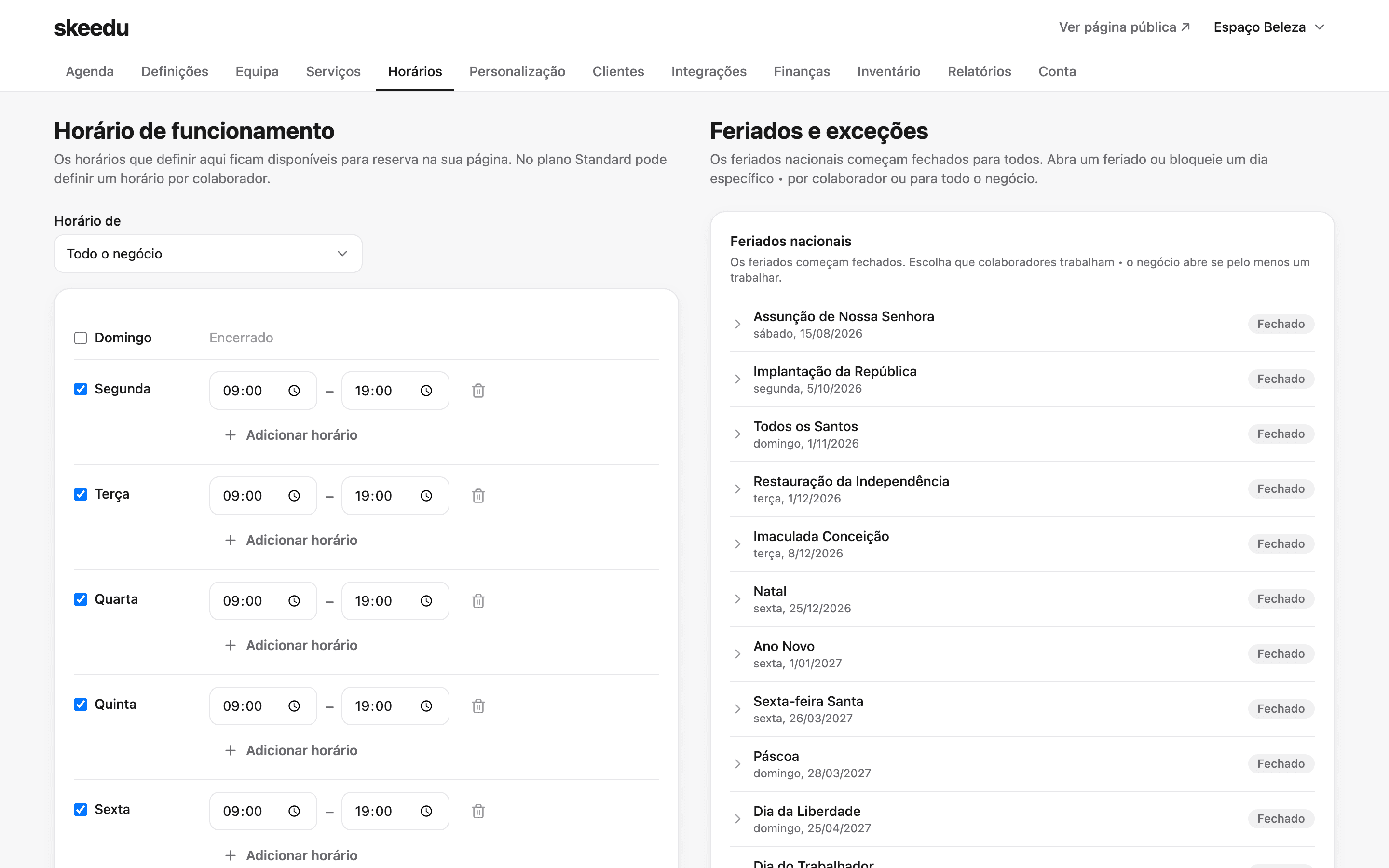Open clock picker for Terça end time
Screen dimensions: 1389x868
coord(426,495)
